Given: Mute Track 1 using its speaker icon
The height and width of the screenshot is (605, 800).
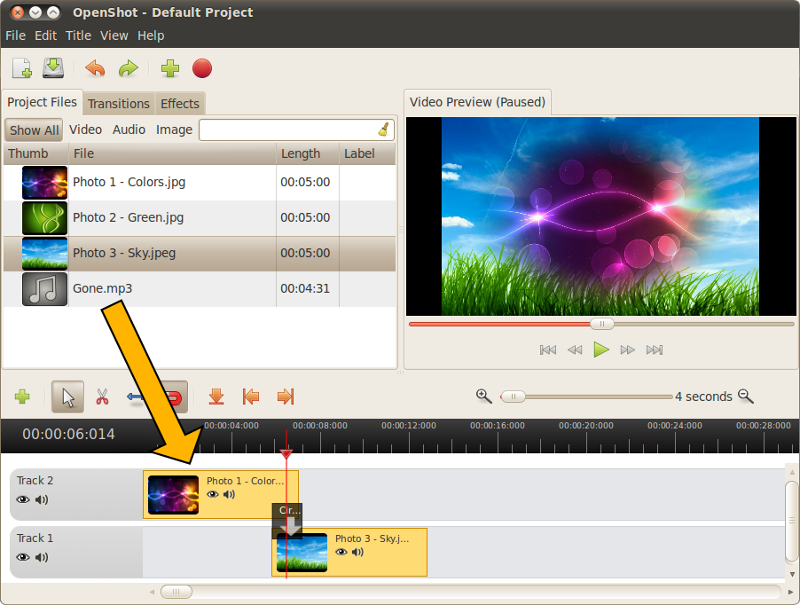Looking at the screenshot, I should coord(42,557).
